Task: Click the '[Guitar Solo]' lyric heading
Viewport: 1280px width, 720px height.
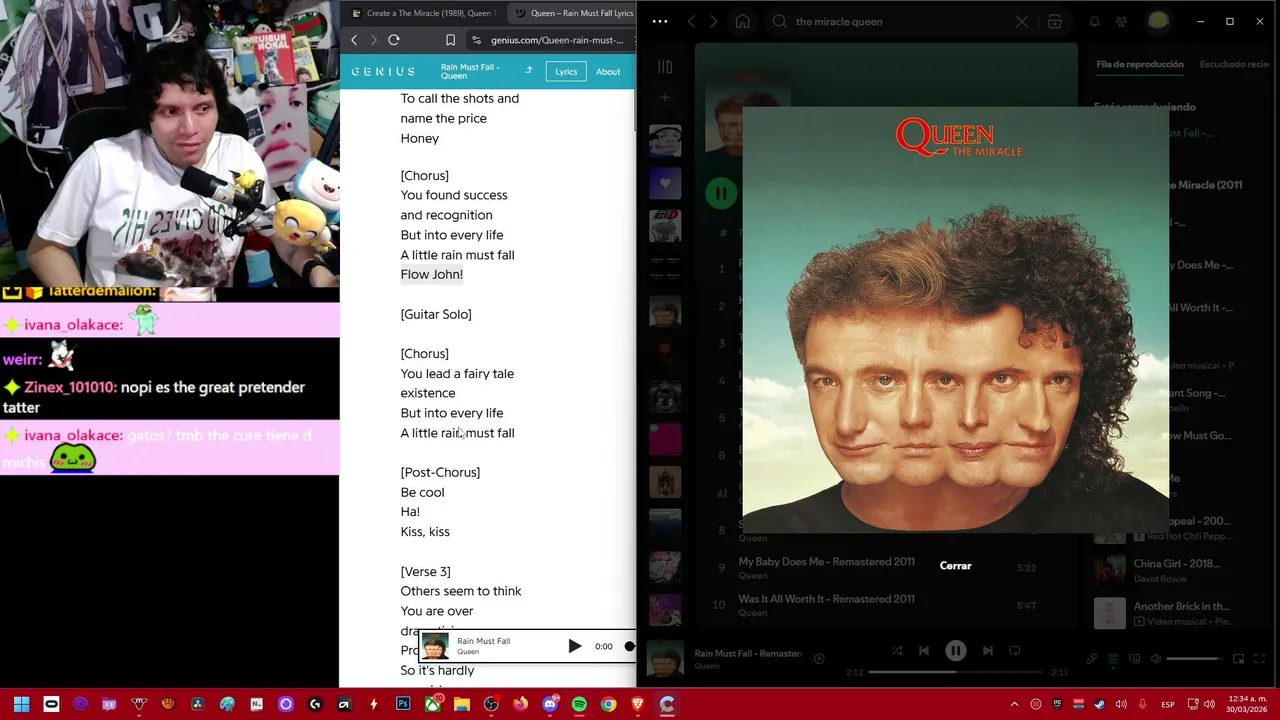Action: click(436, 314)
